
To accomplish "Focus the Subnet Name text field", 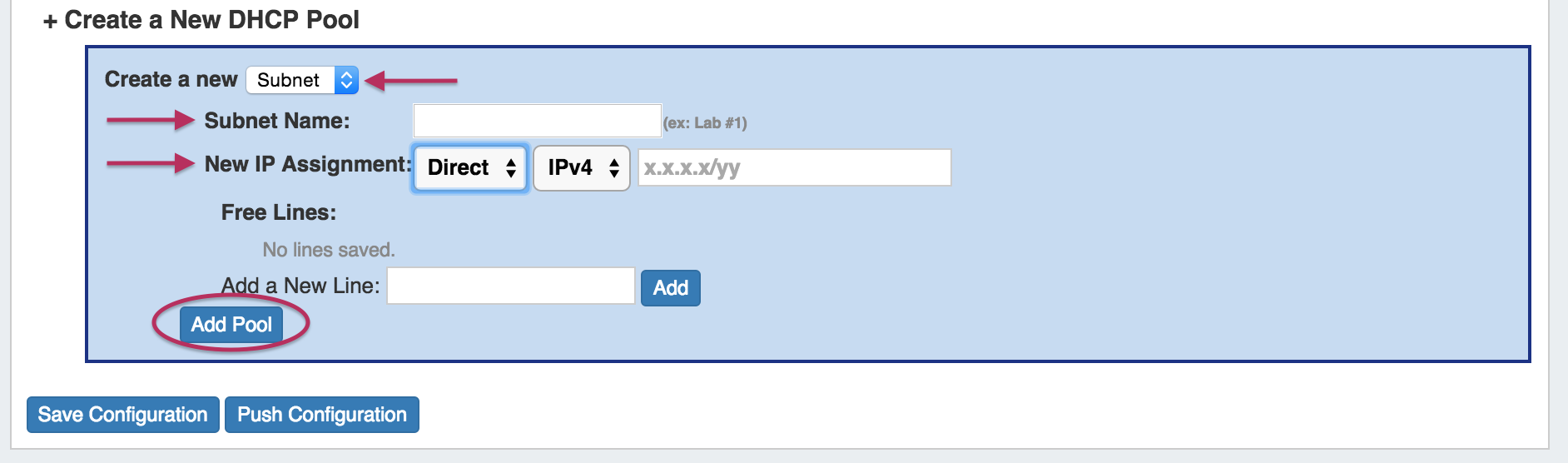I will pos(537,121).
